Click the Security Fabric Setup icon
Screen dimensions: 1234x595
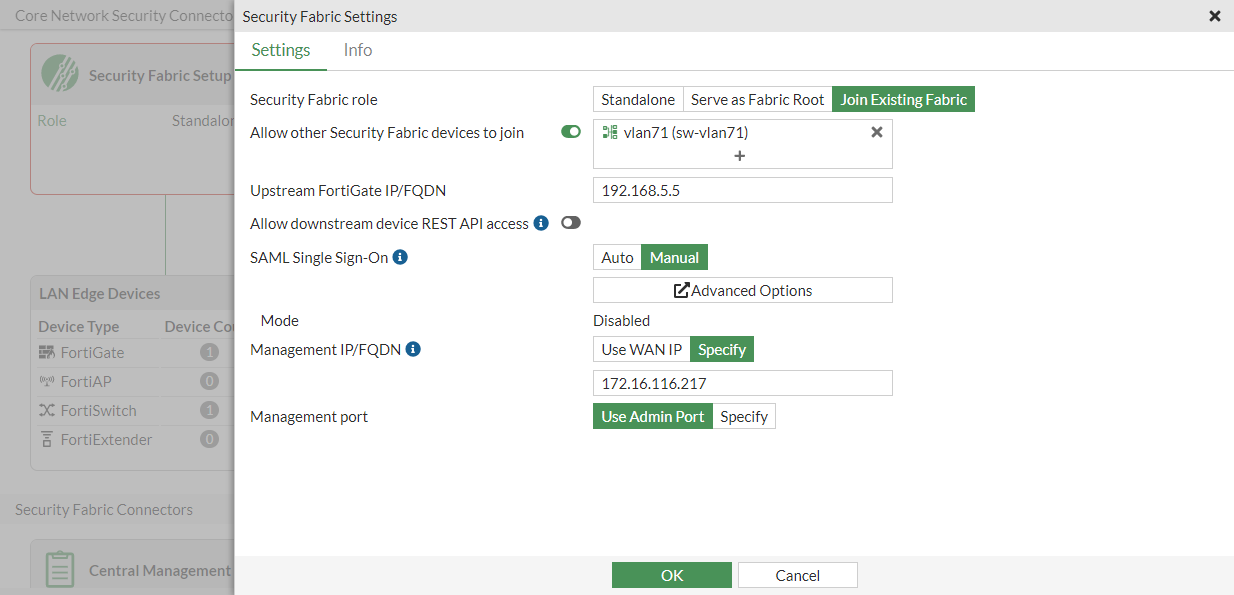tap(60, 74)
